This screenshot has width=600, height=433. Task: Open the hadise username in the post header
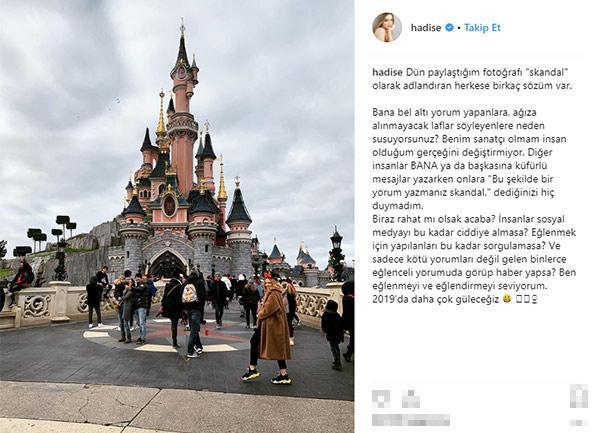(x=426, y=28)
